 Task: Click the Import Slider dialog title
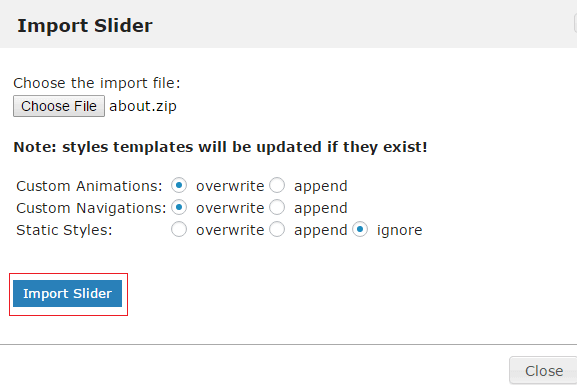pyautogui.click(x=85, y=26)
